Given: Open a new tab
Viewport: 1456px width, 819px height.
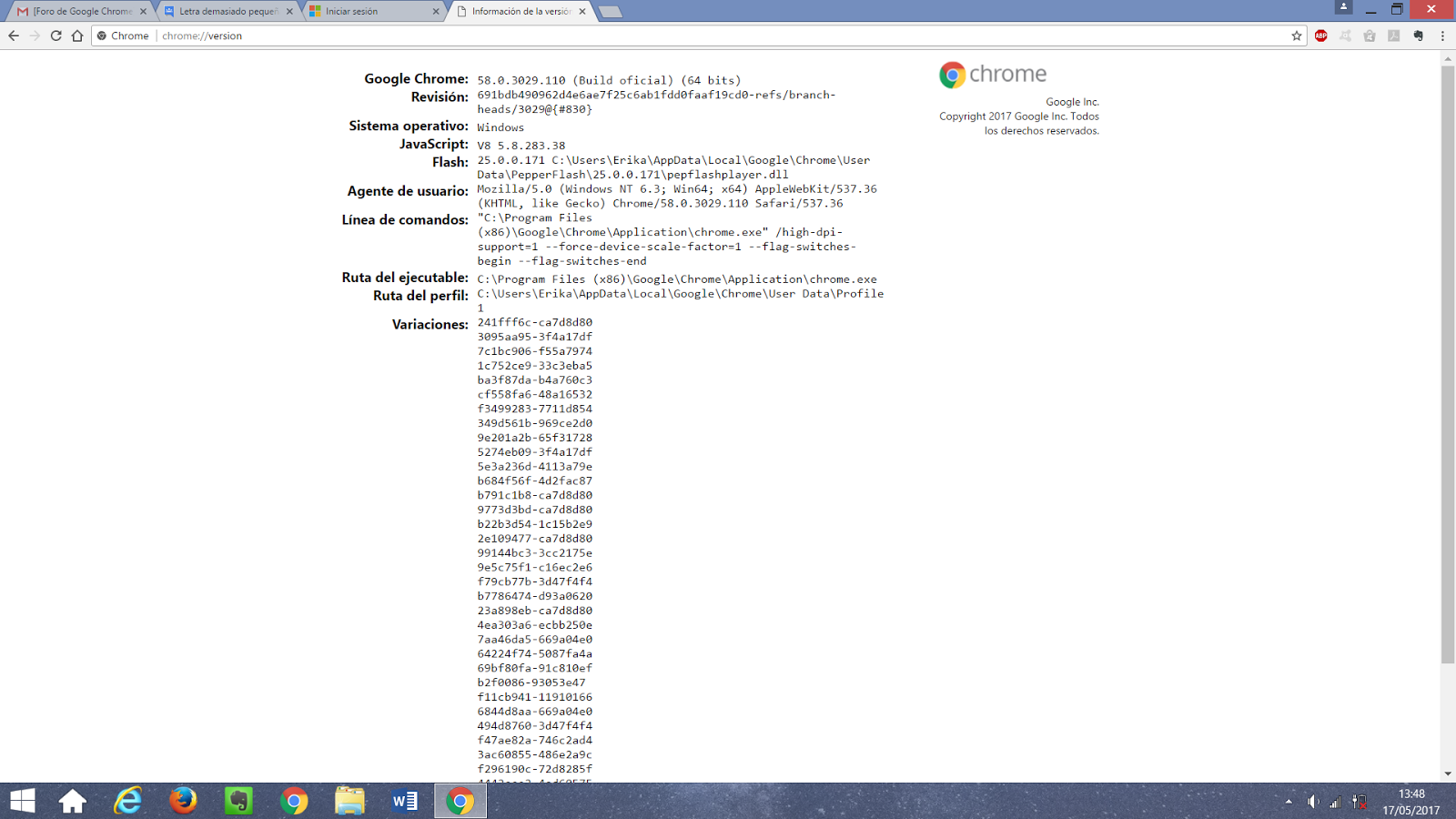Looking at the screenshot, I should (x=611, y=12).
